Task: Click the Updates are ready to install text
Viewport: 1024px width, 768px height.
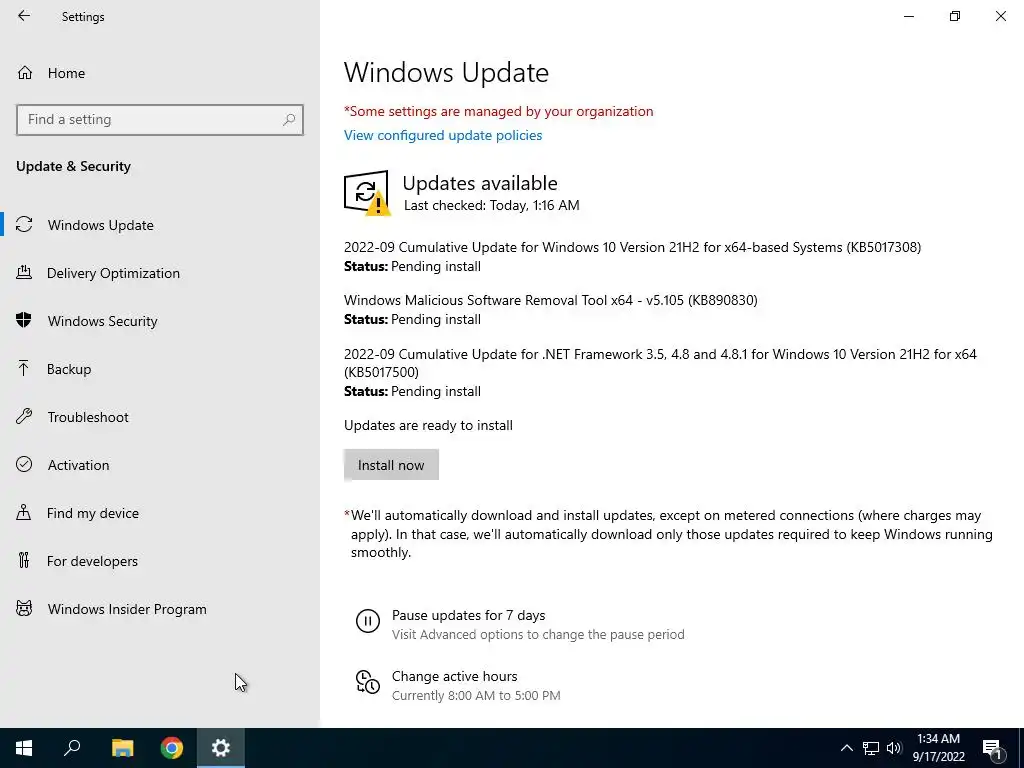Action: click(x=428, y=425)
